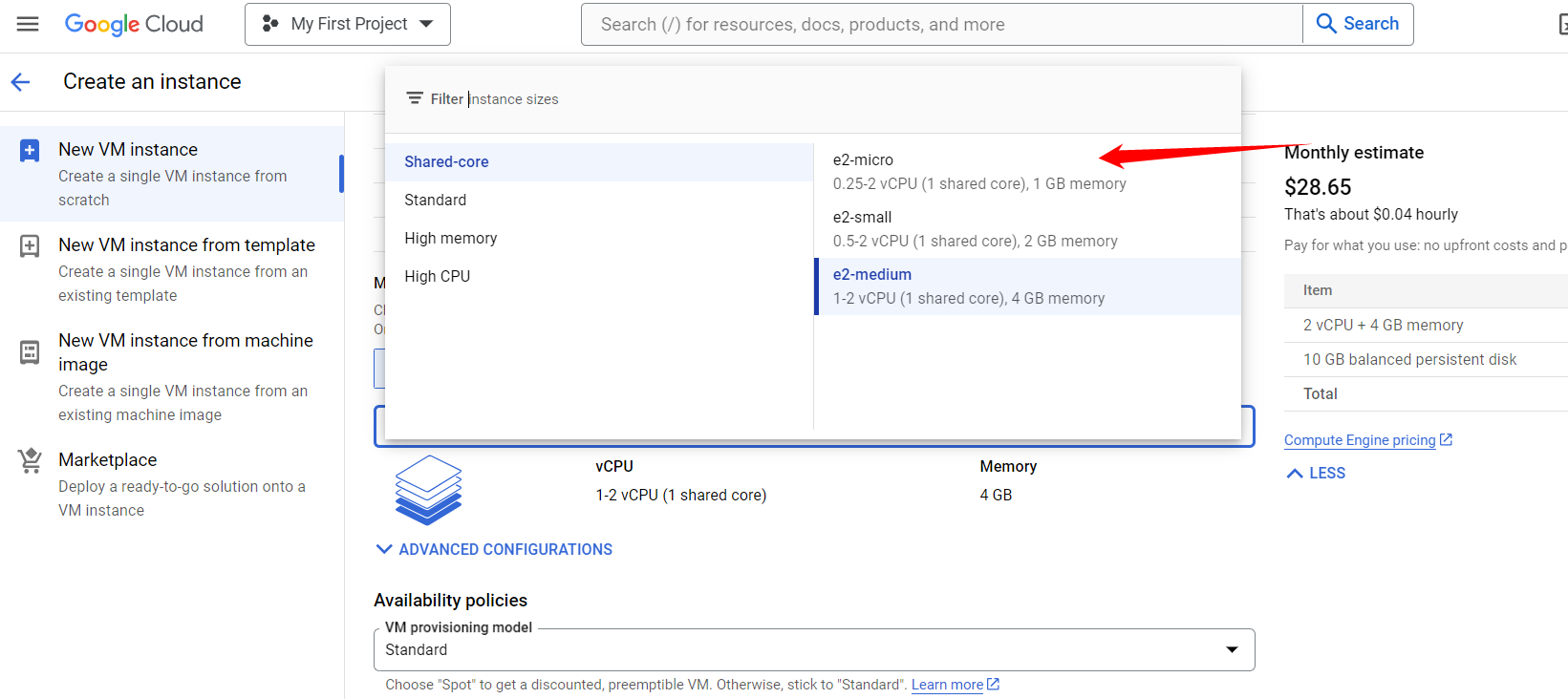The image size is (1568, 699).
Task: Click the Marketplace cart icon
Action: coord(30,460)
